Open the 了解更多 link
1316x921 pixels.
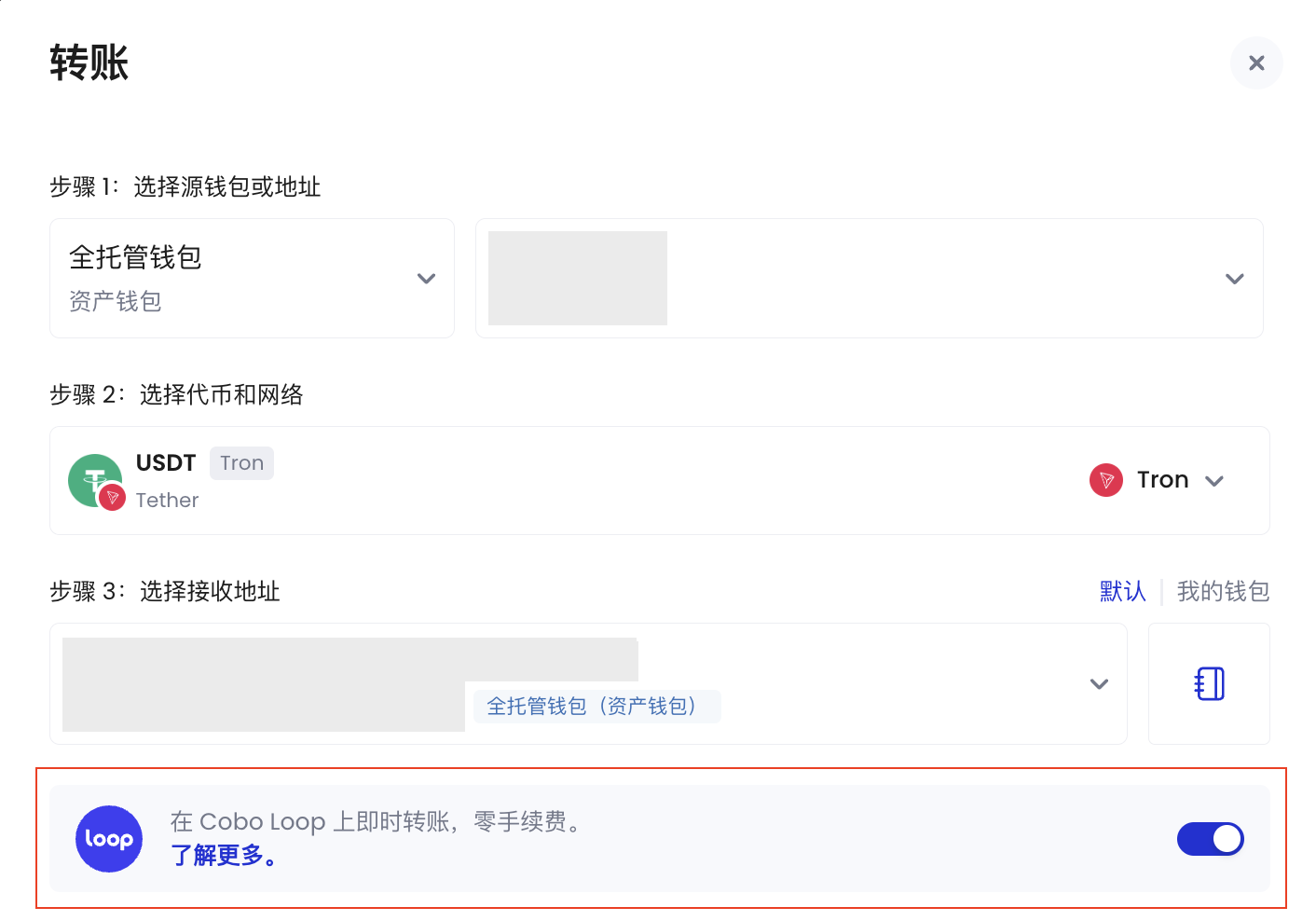coord(224,855)
